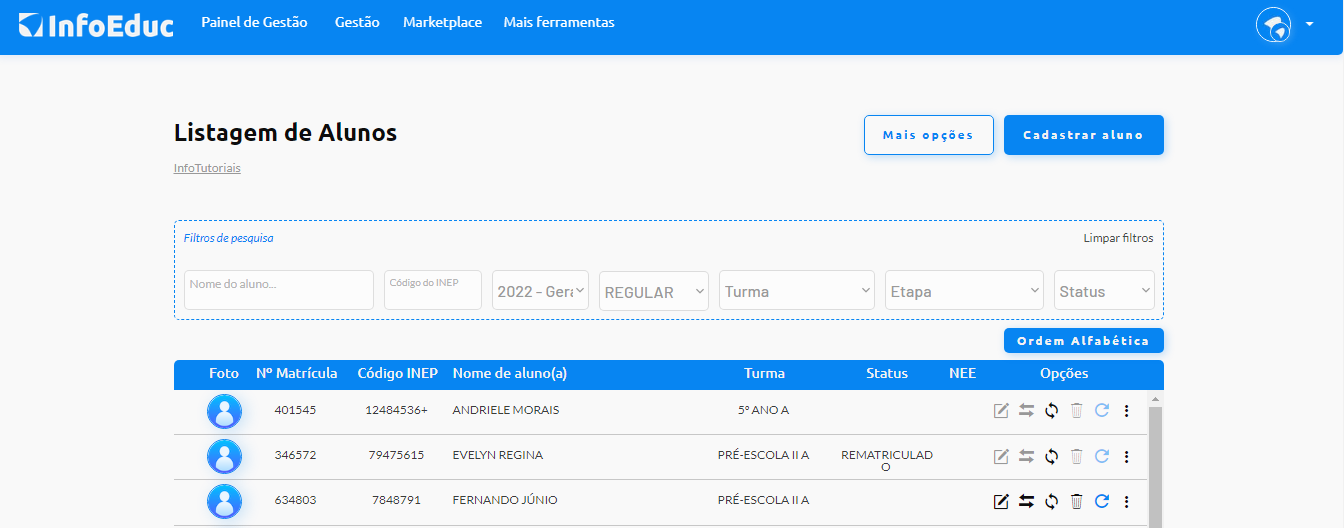
Task: Click sync icon for Fernando Júnio
Action: pos(1051,501)
